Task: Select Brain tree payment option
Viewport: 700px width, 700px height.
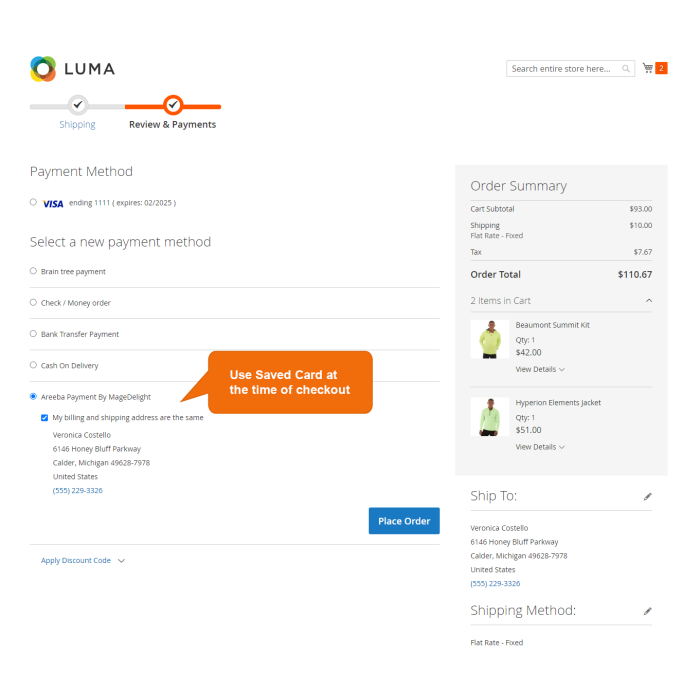Action: point(33,271)
